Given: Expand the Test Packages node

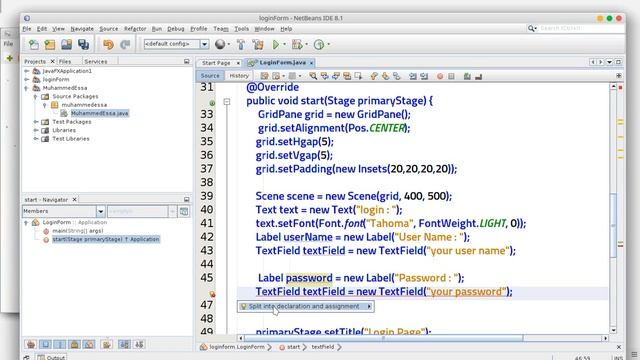Looking at the screenshot, I should coord(36,122).
